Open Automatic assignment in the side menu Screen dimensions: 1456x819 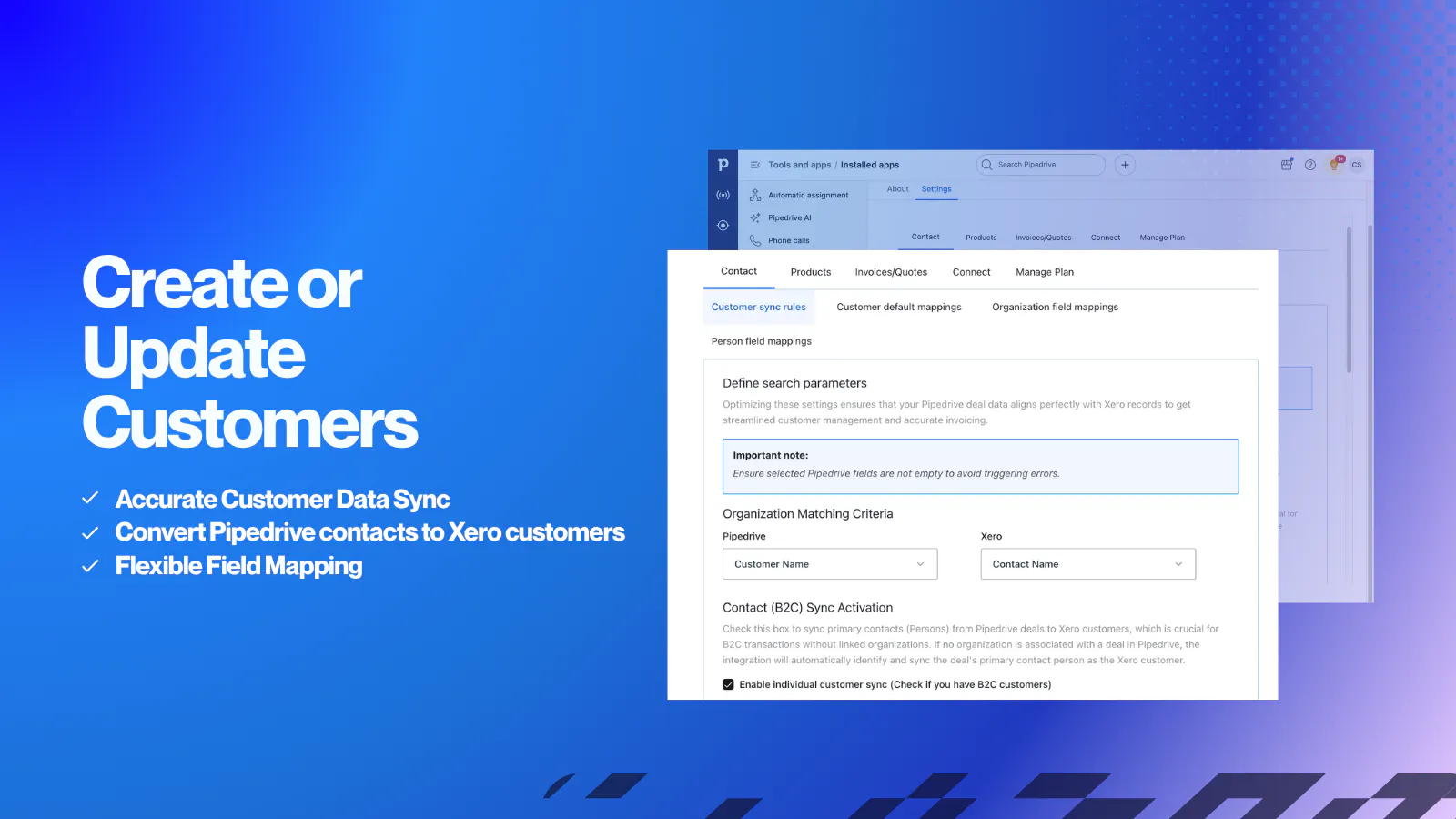point(808,195)
